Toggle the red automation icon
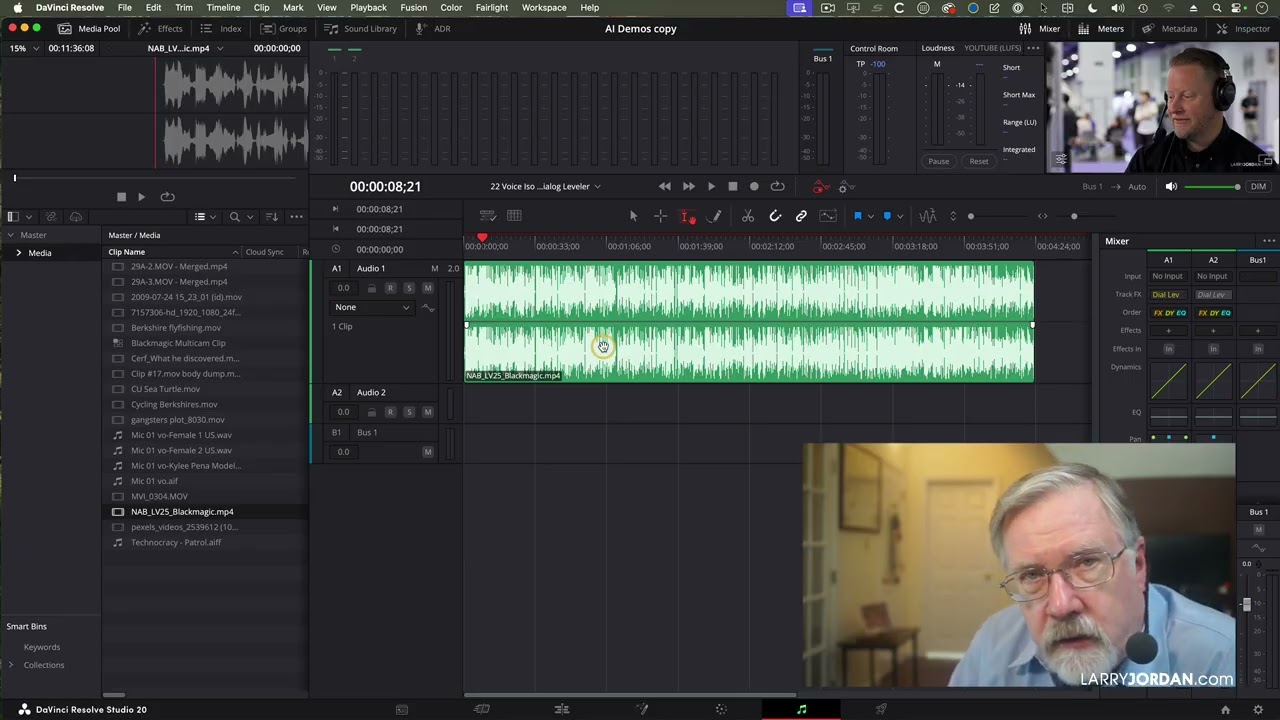Screen dimensions: 1280x720 tap(820, 187)
